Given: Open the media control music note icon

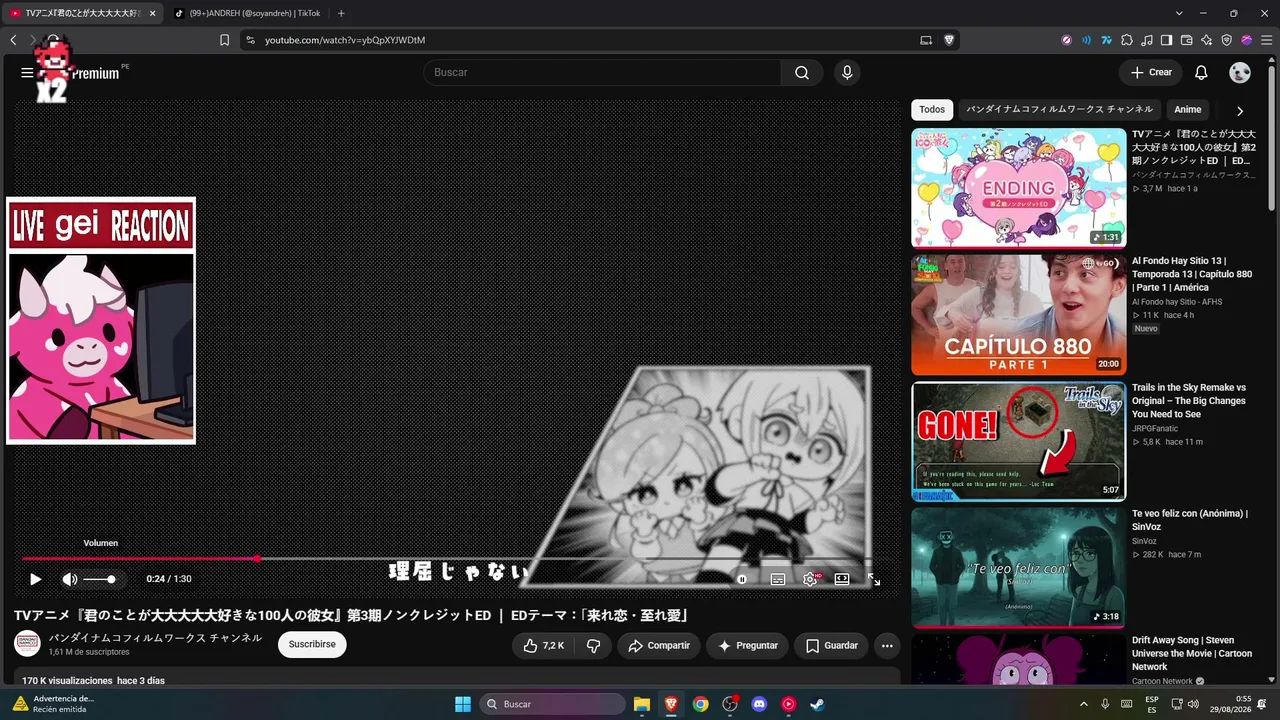Looking at the screenshot, I should click(x=1146, y=40).
